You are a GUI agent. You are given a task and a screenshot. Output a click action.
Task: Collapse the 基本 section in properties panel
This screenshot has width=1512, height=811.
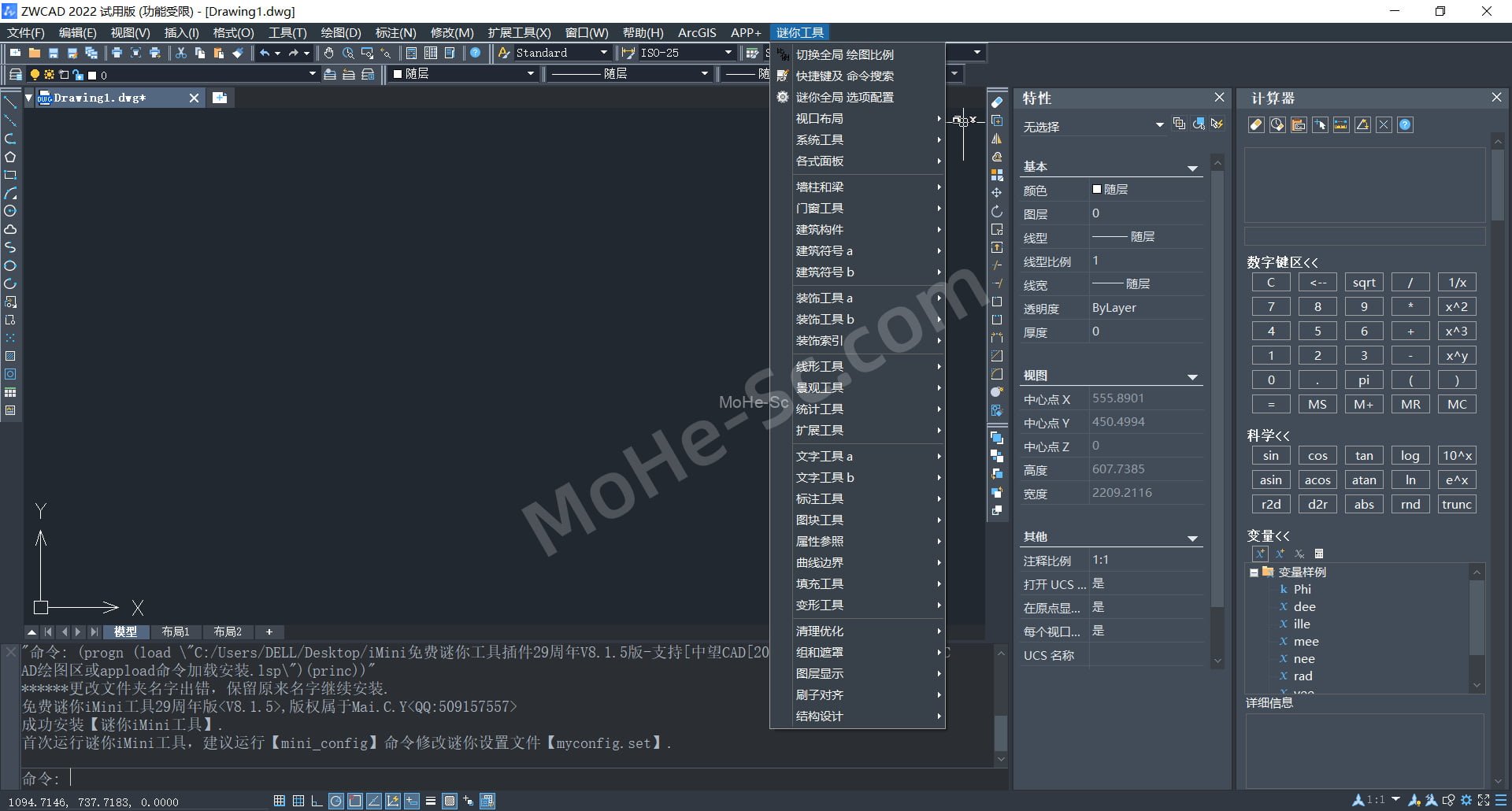pos(1192,168)
